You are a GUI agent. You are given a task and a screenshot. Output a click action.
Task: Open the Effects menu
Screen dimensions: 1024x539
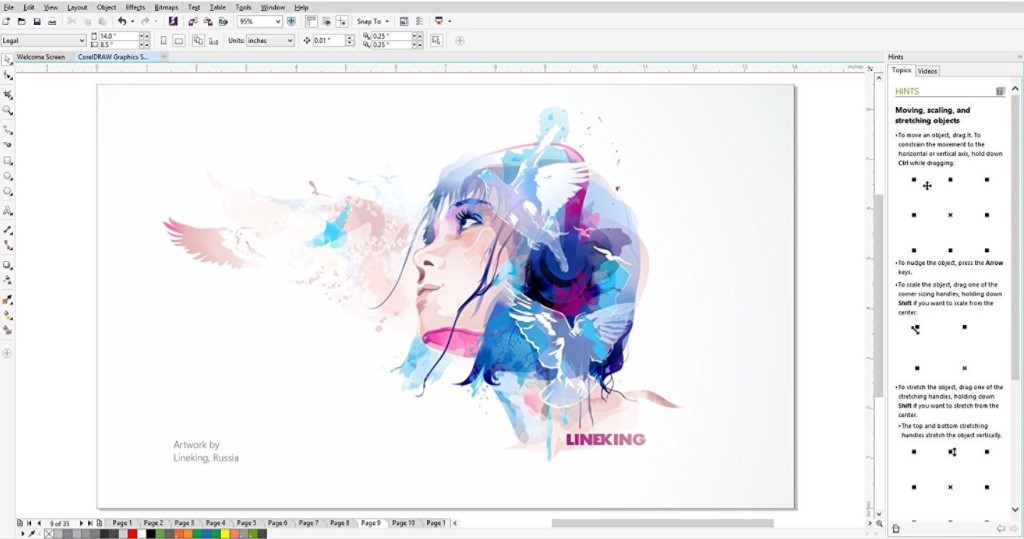(x=135, y=7)
